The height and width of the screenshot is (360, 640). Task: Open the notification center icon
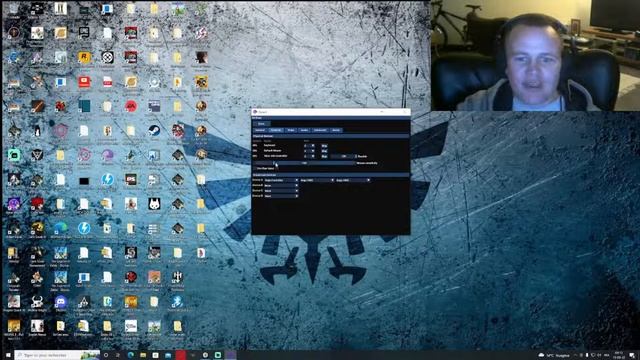(632, 356)
